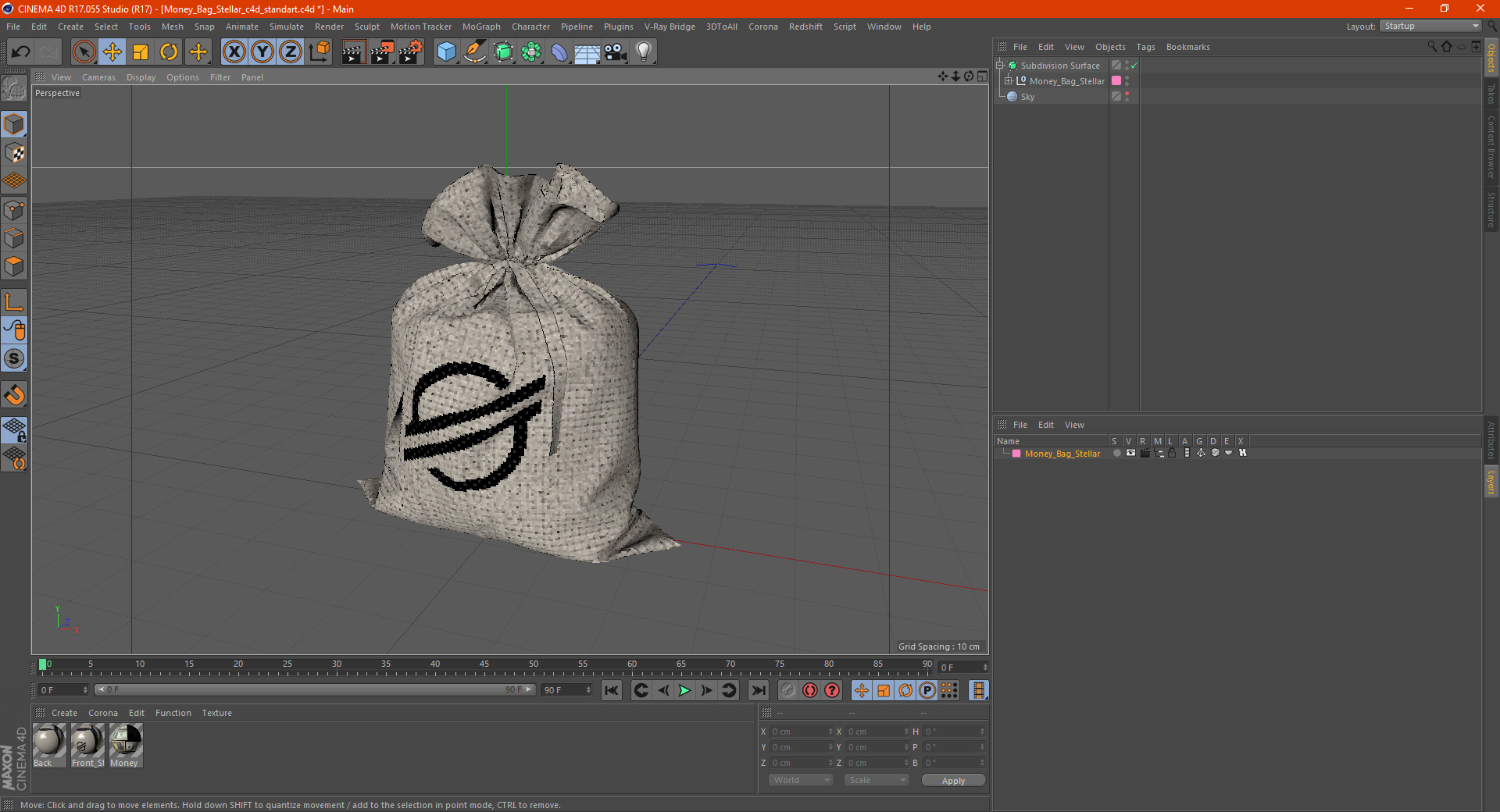1500x812 pixels.
Task: Click Money_Bag_Stellar pink layer swatch in Objects
Action: coord(1116,81)
